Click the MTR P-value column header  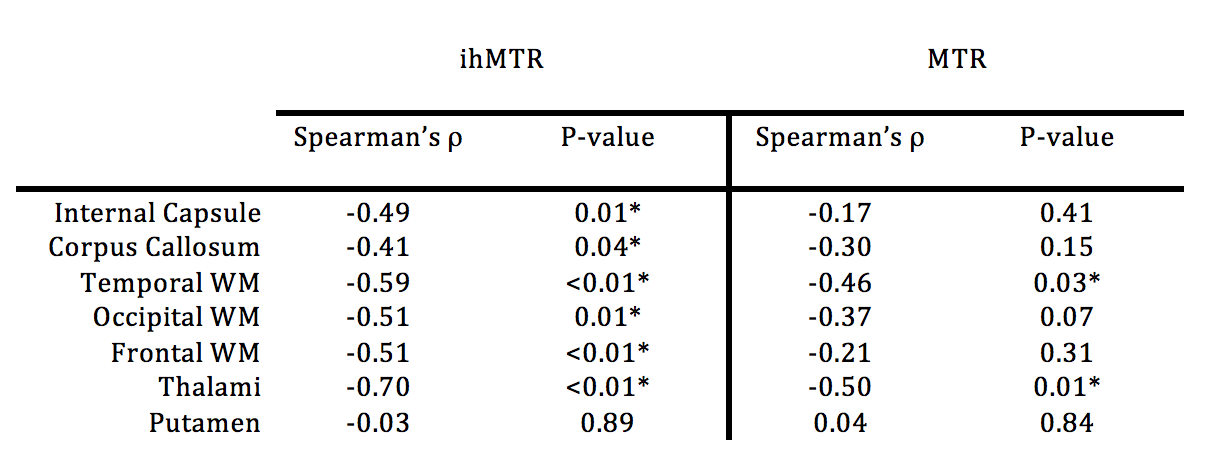[1066, 137]
